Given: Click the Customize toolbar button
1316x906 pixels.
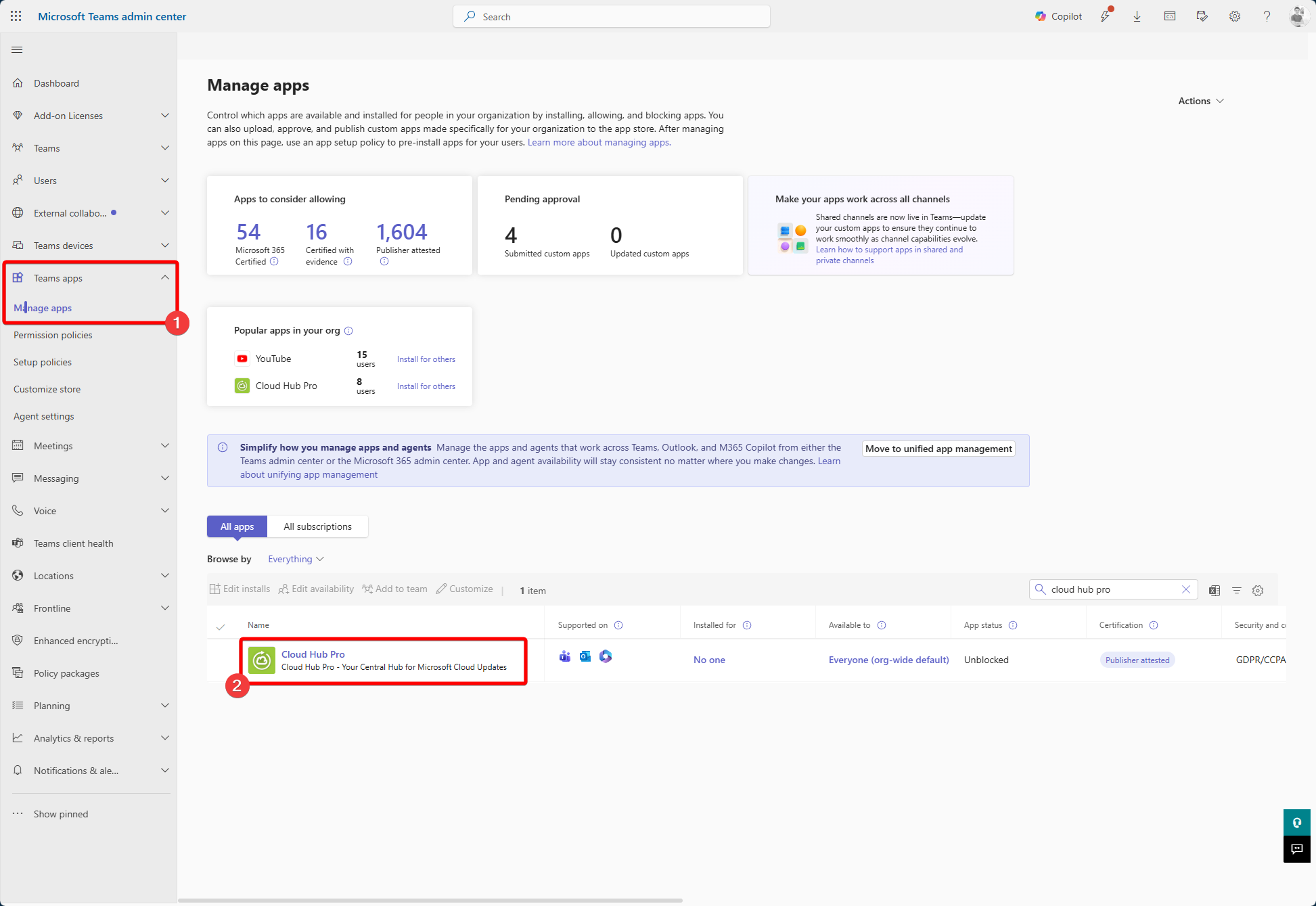Looking at the screenshot, I should pos(465,589).
